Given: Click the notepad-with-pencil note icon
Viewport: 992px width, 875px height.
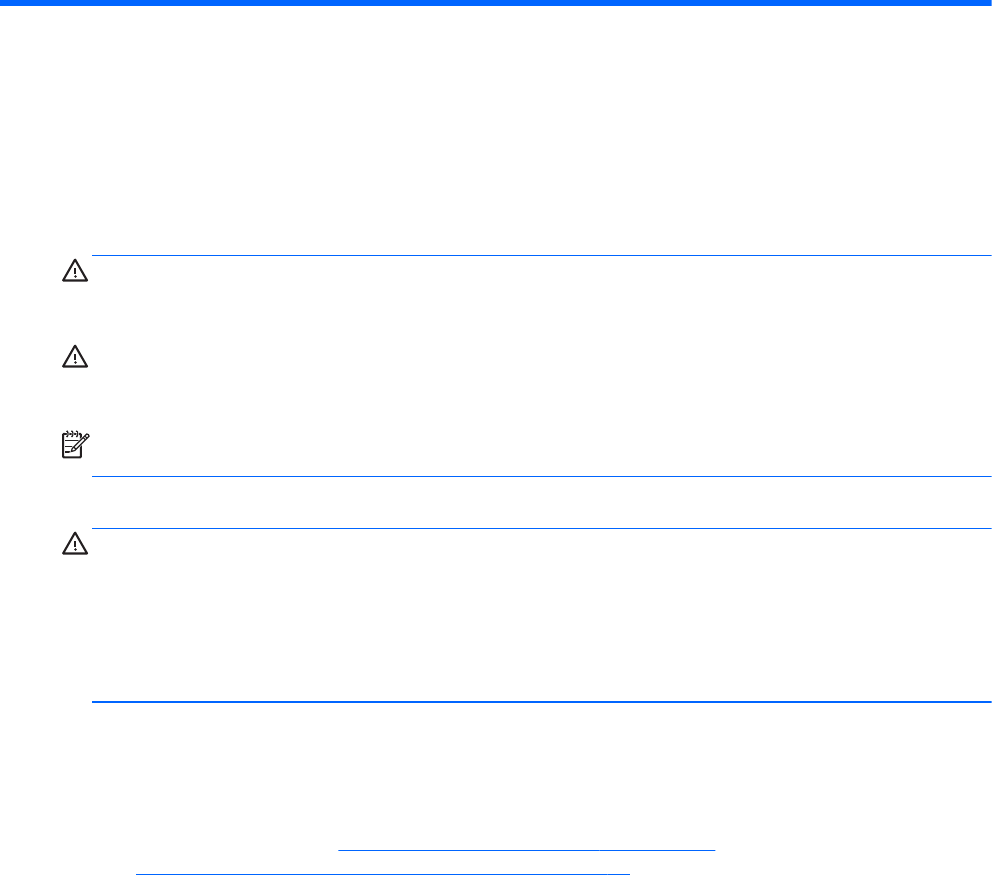Looking at the screenshot, I should [75, 445].
